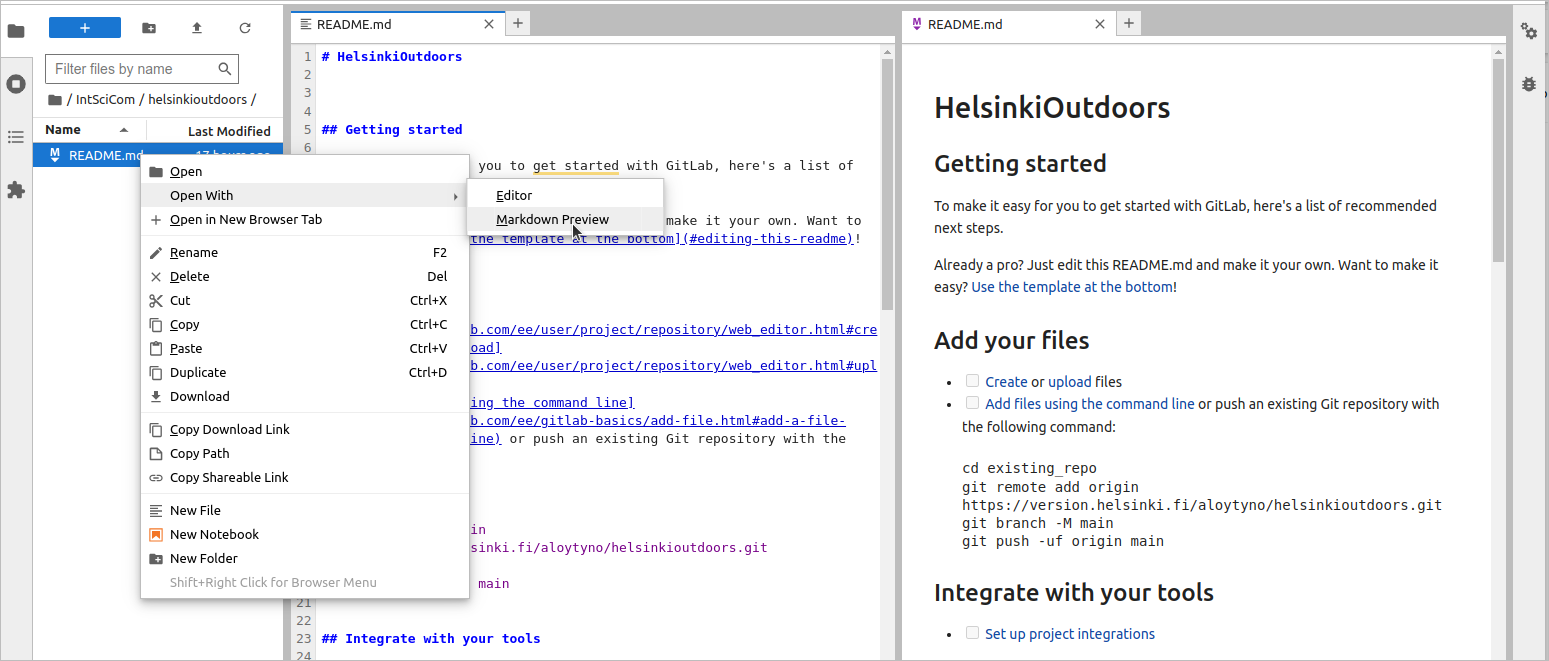
Task: Refresh the file list with the refresh icon
Action: (245, 28)
